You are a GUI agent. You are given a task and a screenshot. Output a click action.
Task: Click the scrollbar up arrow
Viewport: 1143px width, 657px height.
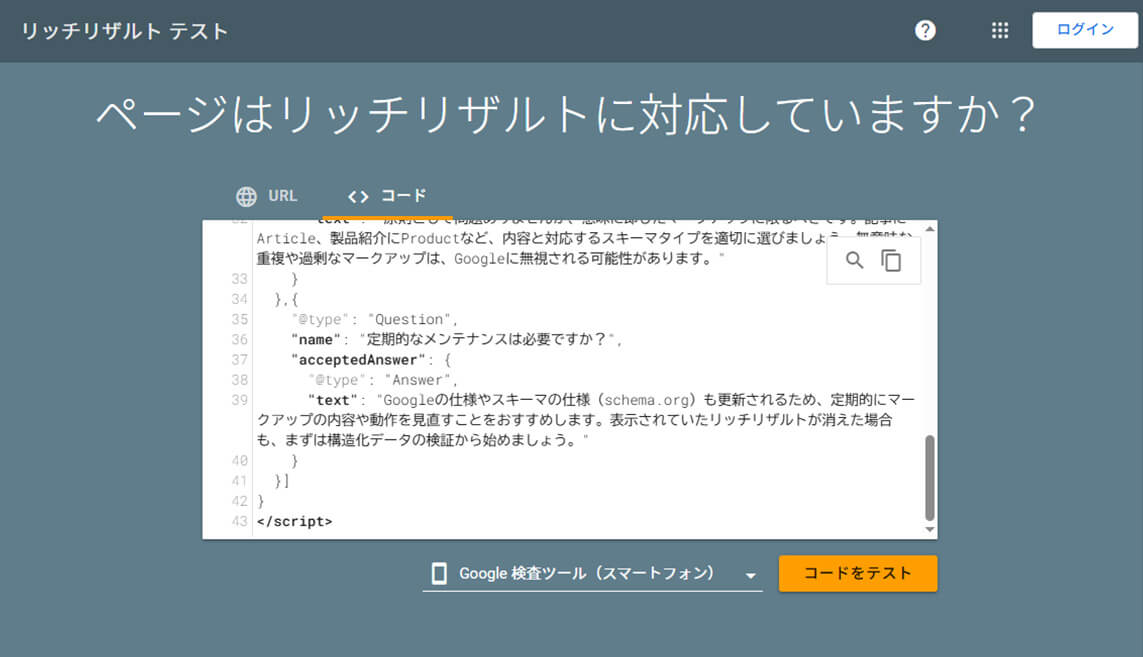[x=929, y=229]
